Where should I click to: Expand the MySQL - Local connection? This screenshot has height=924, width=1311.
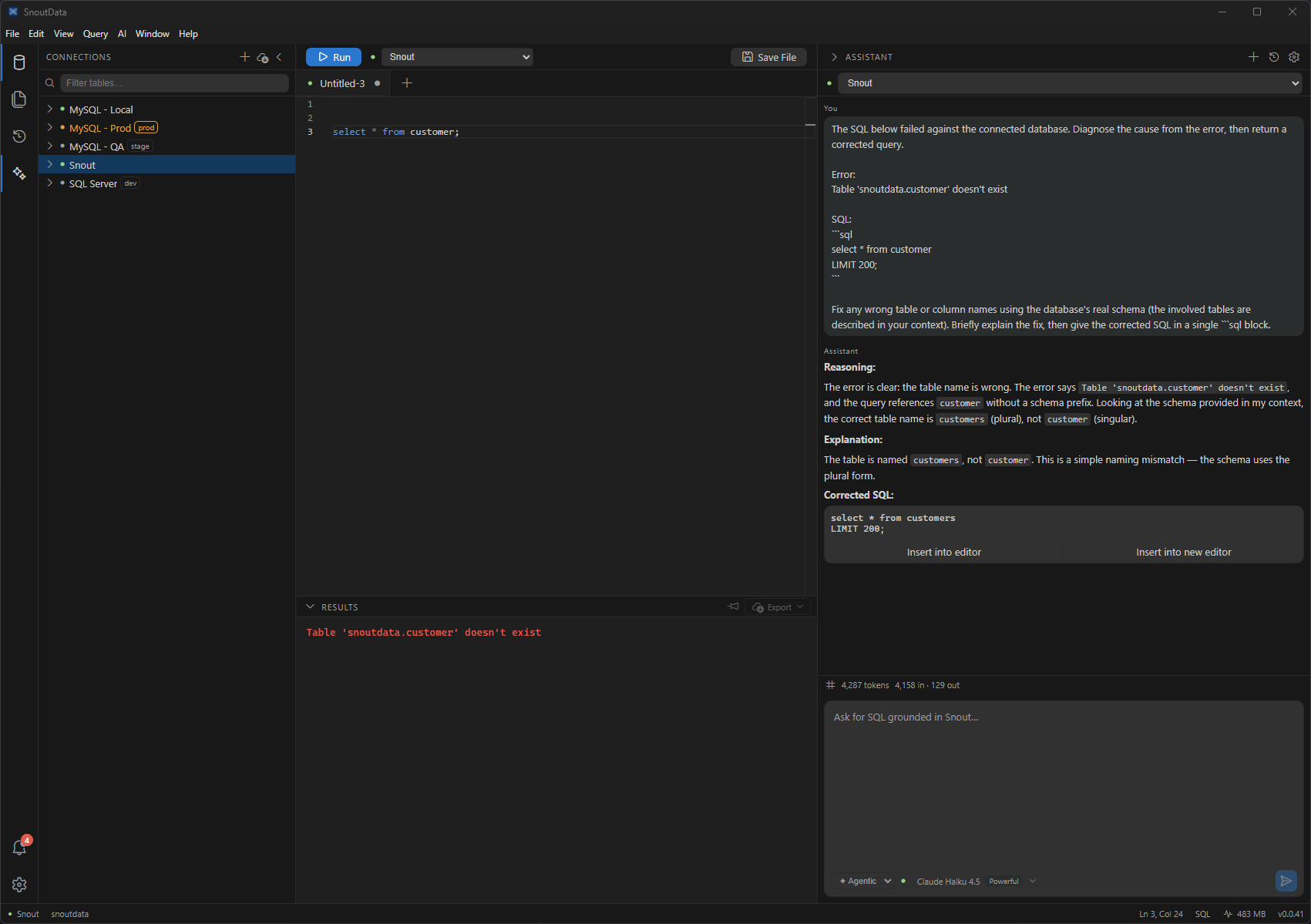coord(50,109)
